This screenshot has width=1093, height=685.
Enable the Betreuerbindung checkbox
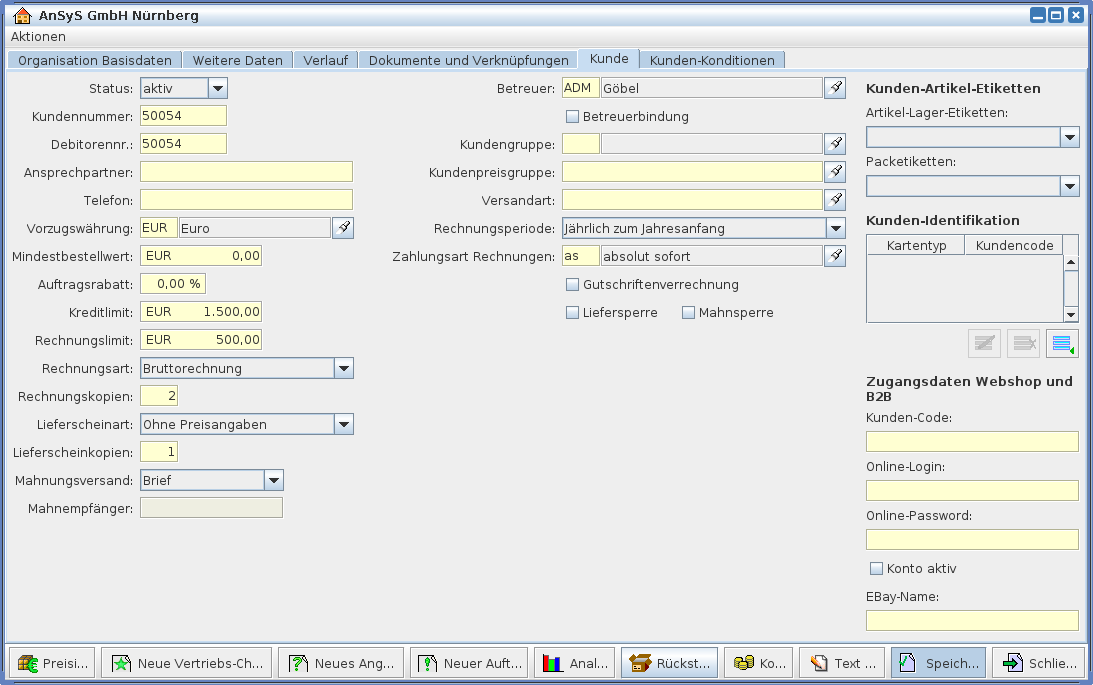pyautogui.click(x=573, y=116)
